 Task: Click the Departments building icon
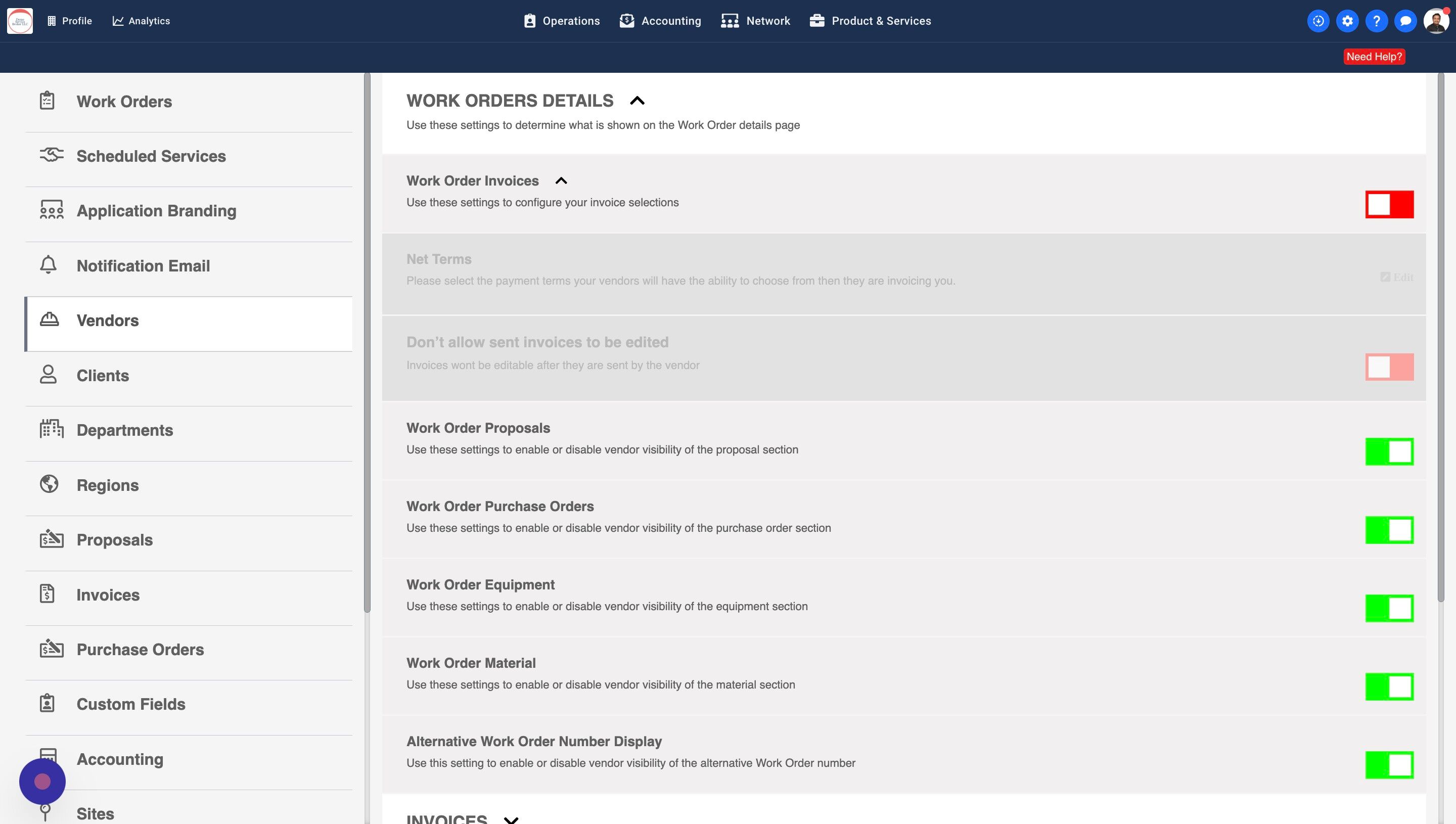click(x=51, y=429)
